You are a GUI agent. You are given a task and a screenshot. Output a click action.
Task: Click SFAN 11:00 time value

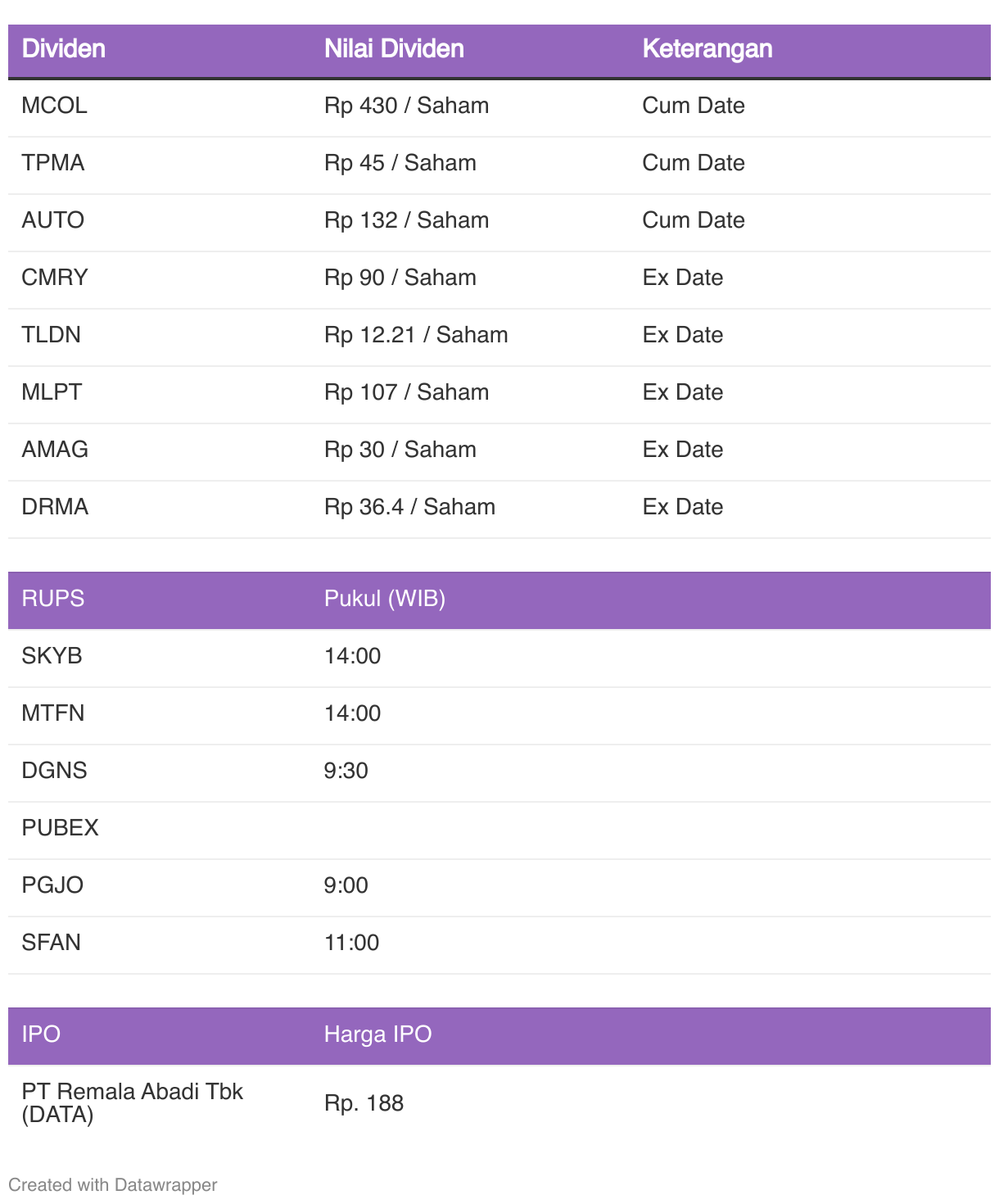click(352, 943)
